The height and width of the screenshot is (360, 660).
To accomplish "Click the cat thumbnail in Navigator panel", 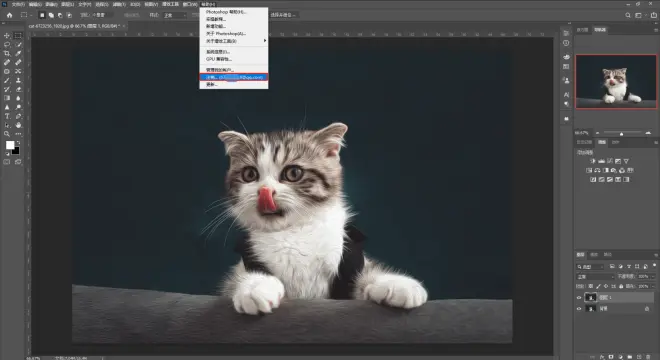I will [616, 81].
